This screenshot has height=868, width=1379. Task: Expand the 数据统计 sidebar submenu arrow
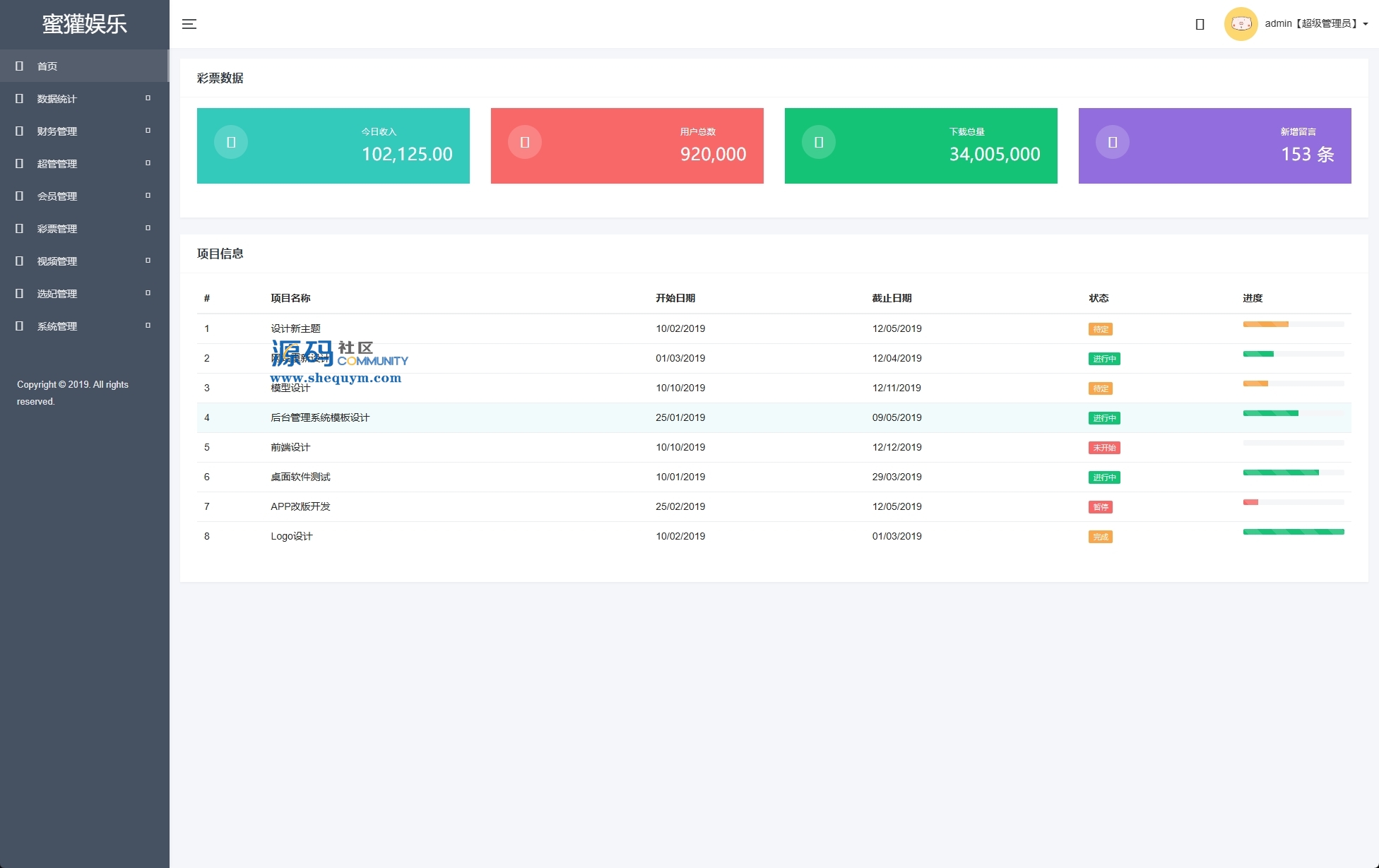pyautogui.click(x=148, y=98)
